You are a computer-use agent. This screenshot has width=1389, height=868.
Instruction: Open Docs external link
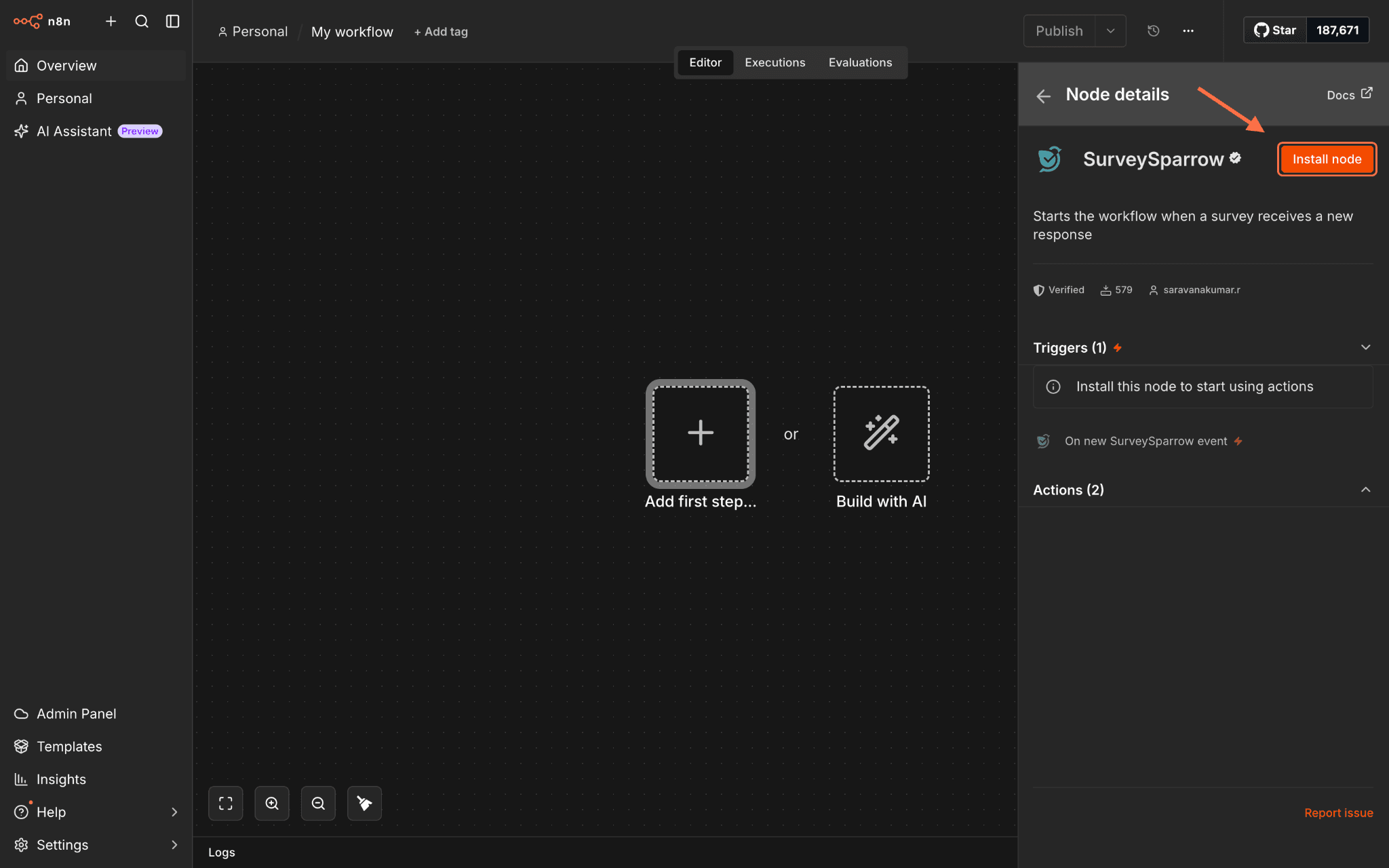pyautogui.click(x=1350, y=94)
